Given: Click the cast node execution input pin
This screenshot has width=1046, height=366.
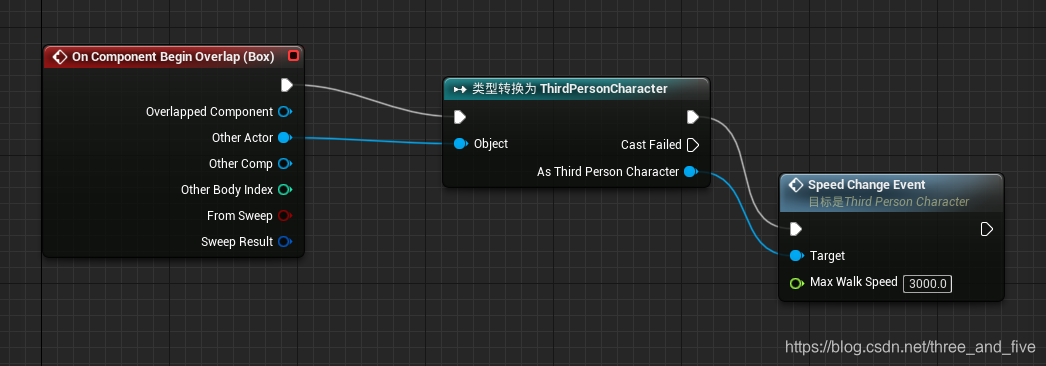Looking at the screenshot, I should click(x=460, y=117).
